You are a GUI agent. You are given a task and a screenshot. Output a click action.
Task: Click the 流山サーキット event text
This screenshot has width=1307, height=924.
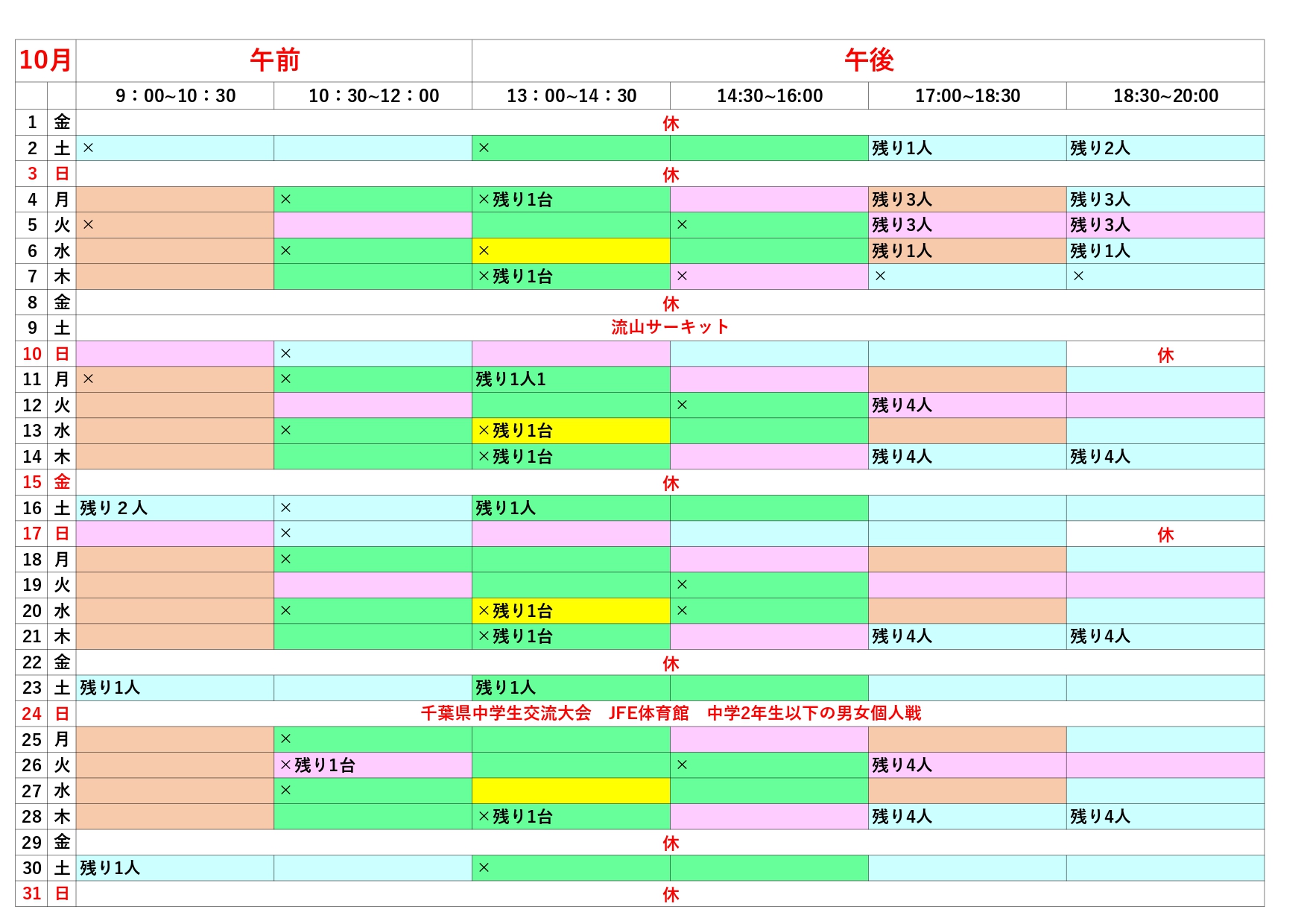[670, 327]
